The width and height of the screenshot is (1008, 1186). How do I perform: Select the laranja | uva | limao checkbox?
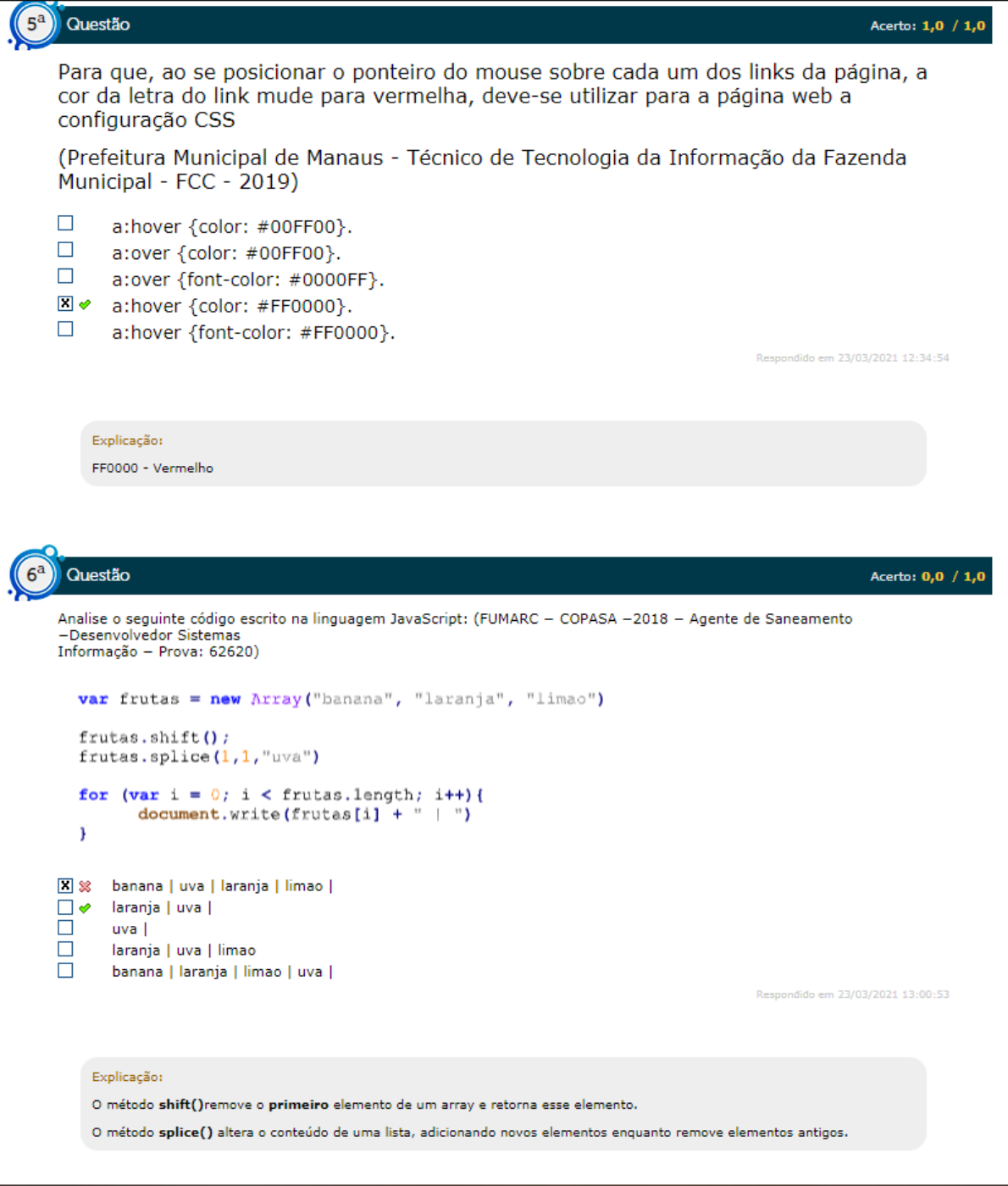click(x=65, y=950)
